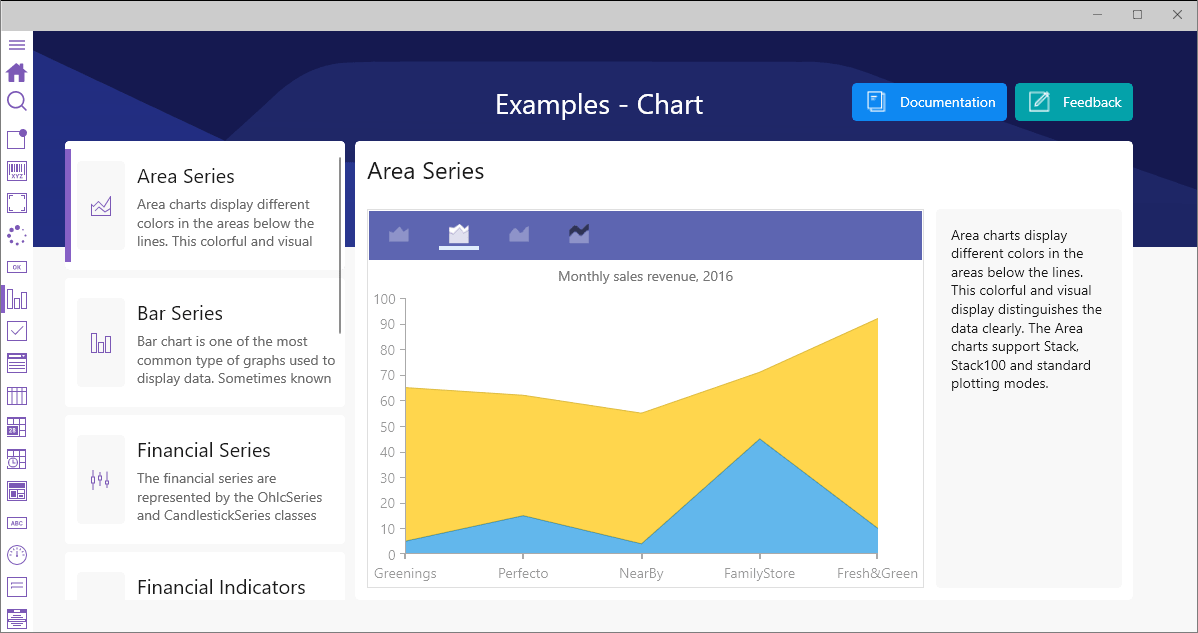Re-select the stacked area chart icon
The width and height of the screenshot is (1198, 633).
(x=458, y=234)
